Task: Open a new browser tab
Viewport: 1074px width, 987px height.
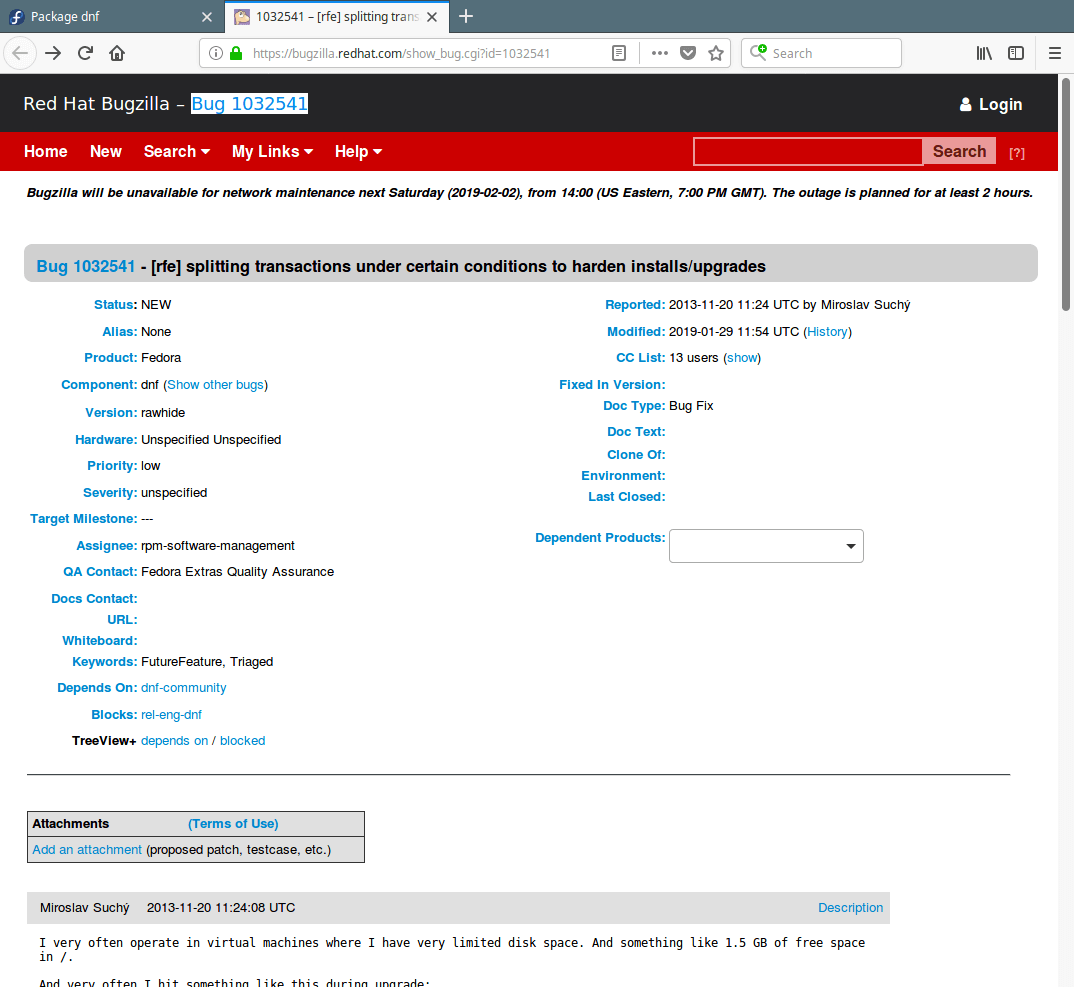Action: (x=466, y=16)
